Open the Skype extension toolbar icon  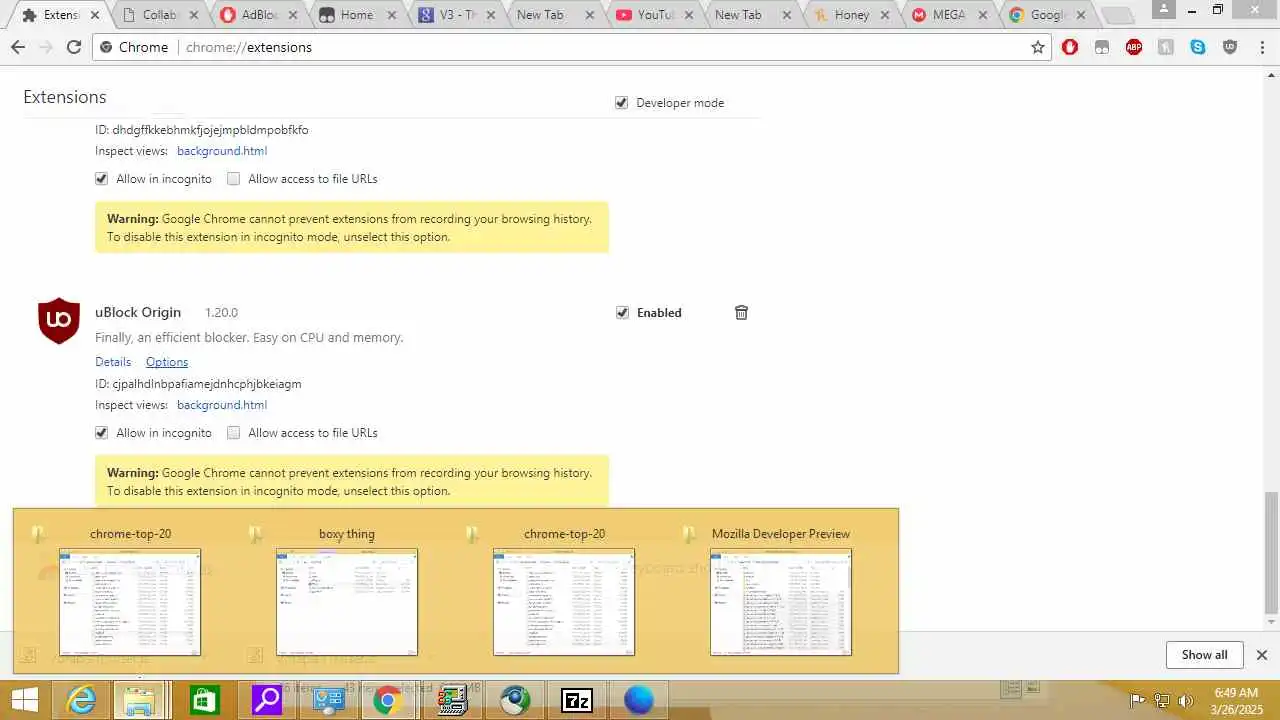pos(1198,47)
